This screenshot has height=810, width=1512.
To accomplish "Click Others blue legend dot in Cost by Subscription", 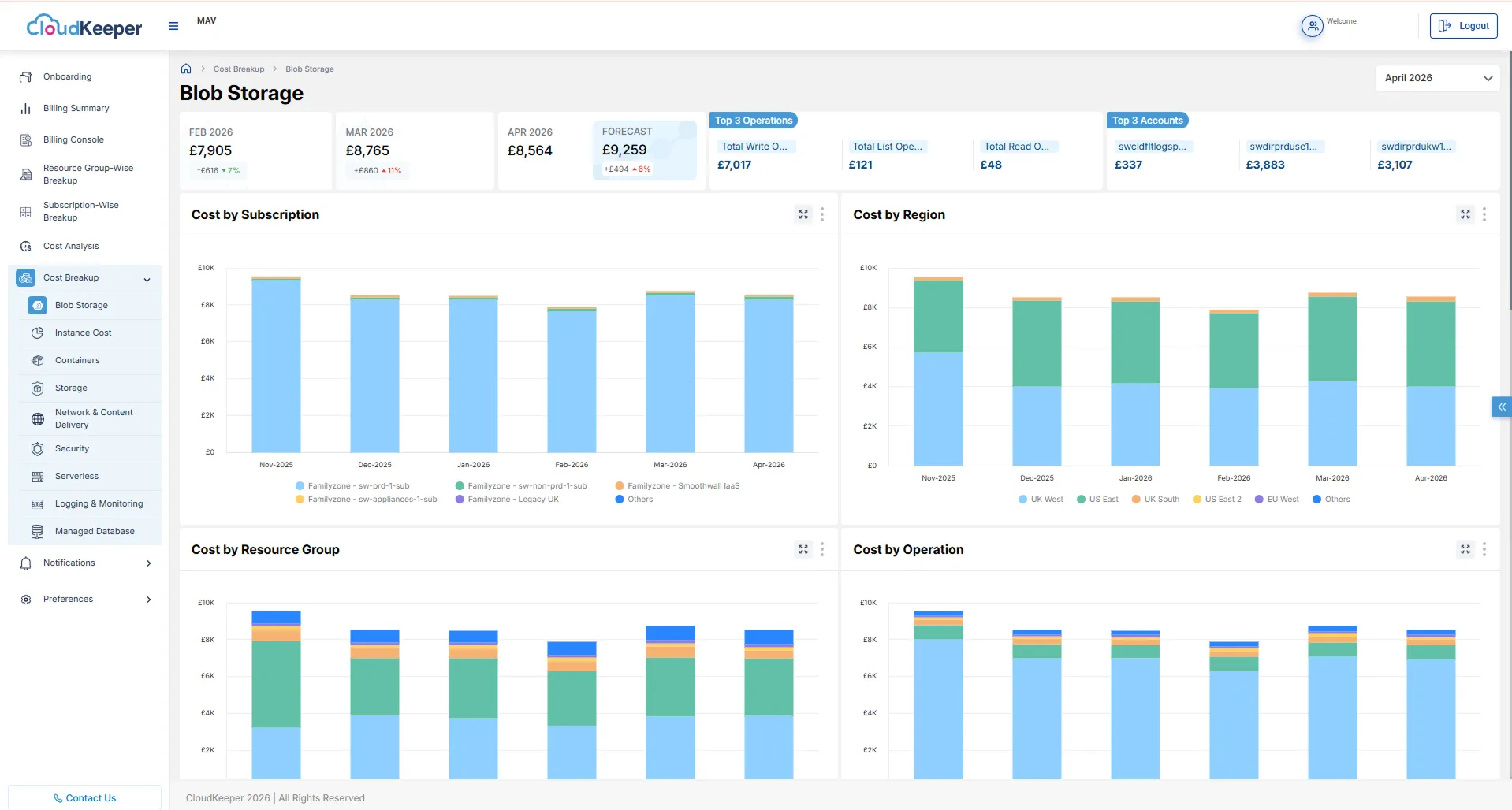I will click(x=620, y=500).
